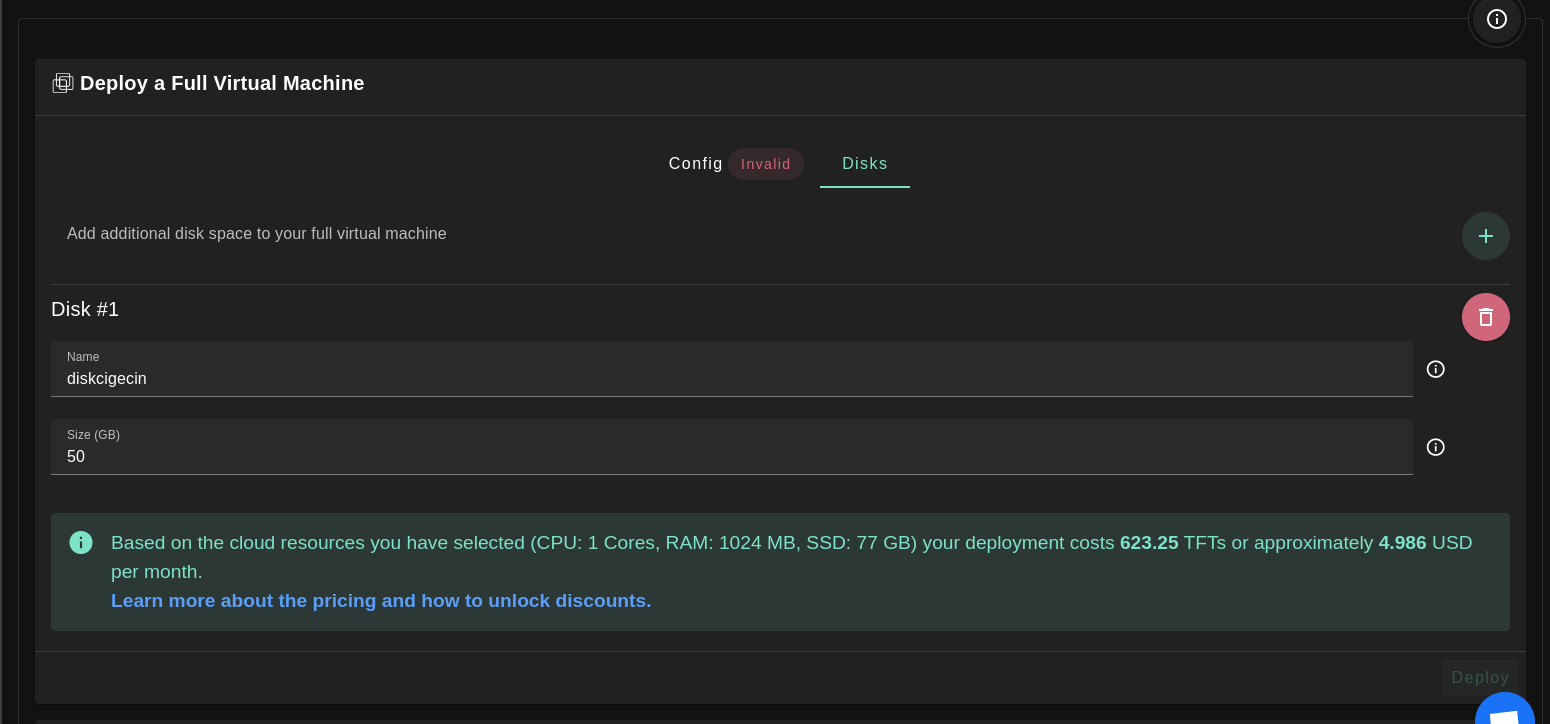The width and height of the screenshot is (1550, 724).
Task: Show info for the Size (GB) field
Action: pos(1435,447)
